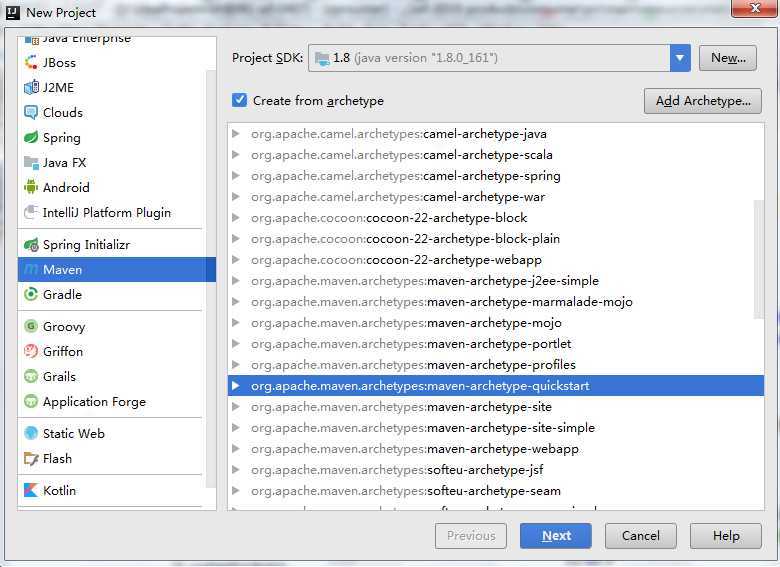Click Add Archetype... button
Image resolution: width=780 pixels, height=567 pixels.
pyautogui.click(x=703, y=101)
